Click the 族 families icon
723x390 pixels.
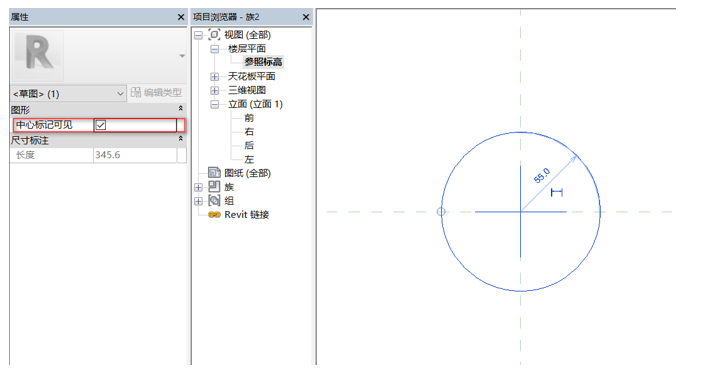pos(214,186)
